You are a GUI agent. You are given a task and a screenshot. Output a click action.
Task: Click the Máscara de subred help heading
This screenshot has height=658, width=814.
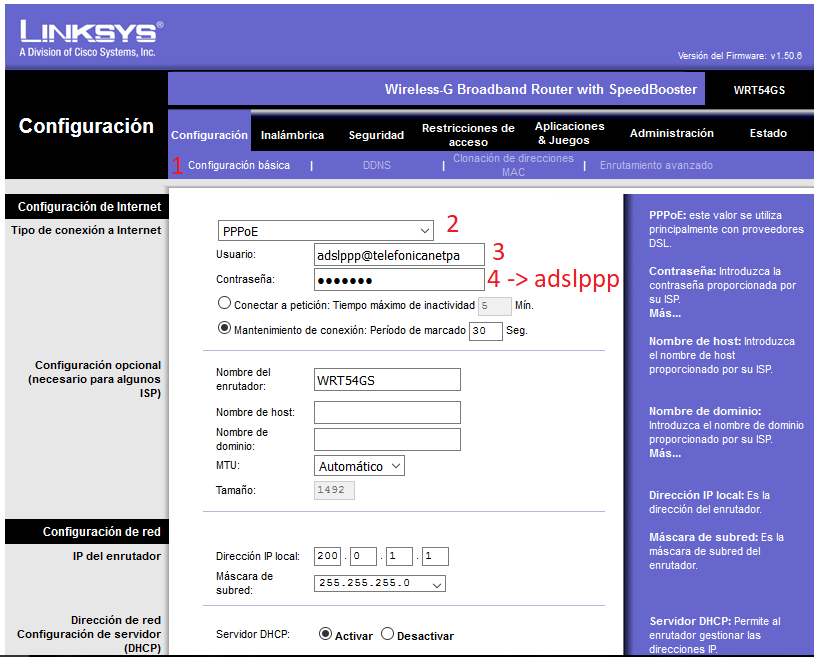(703, 537)
